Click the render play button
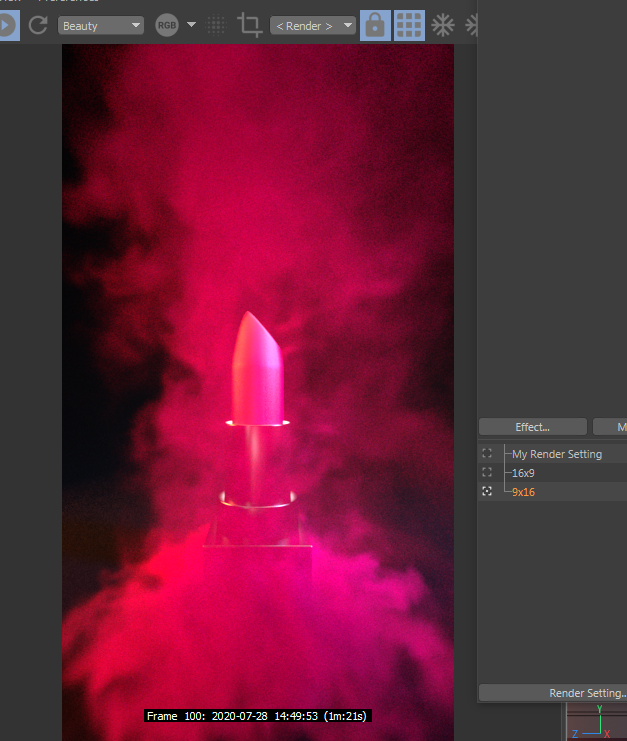 (x=8, y=26)
